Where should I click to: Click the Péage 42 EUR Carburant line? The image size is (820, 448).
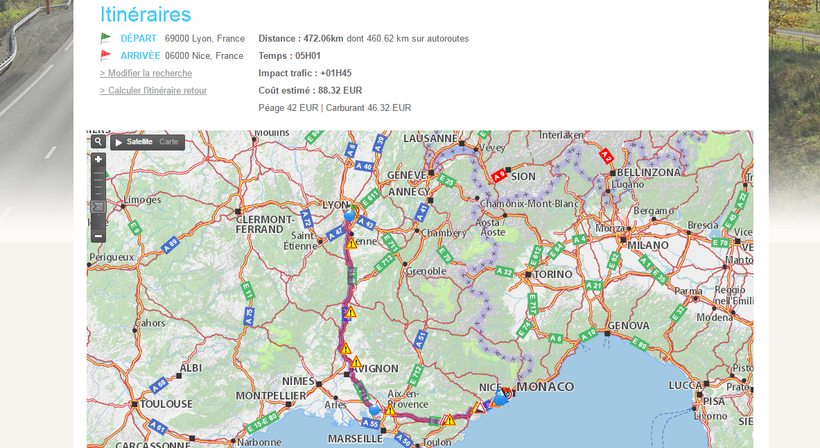335,108
